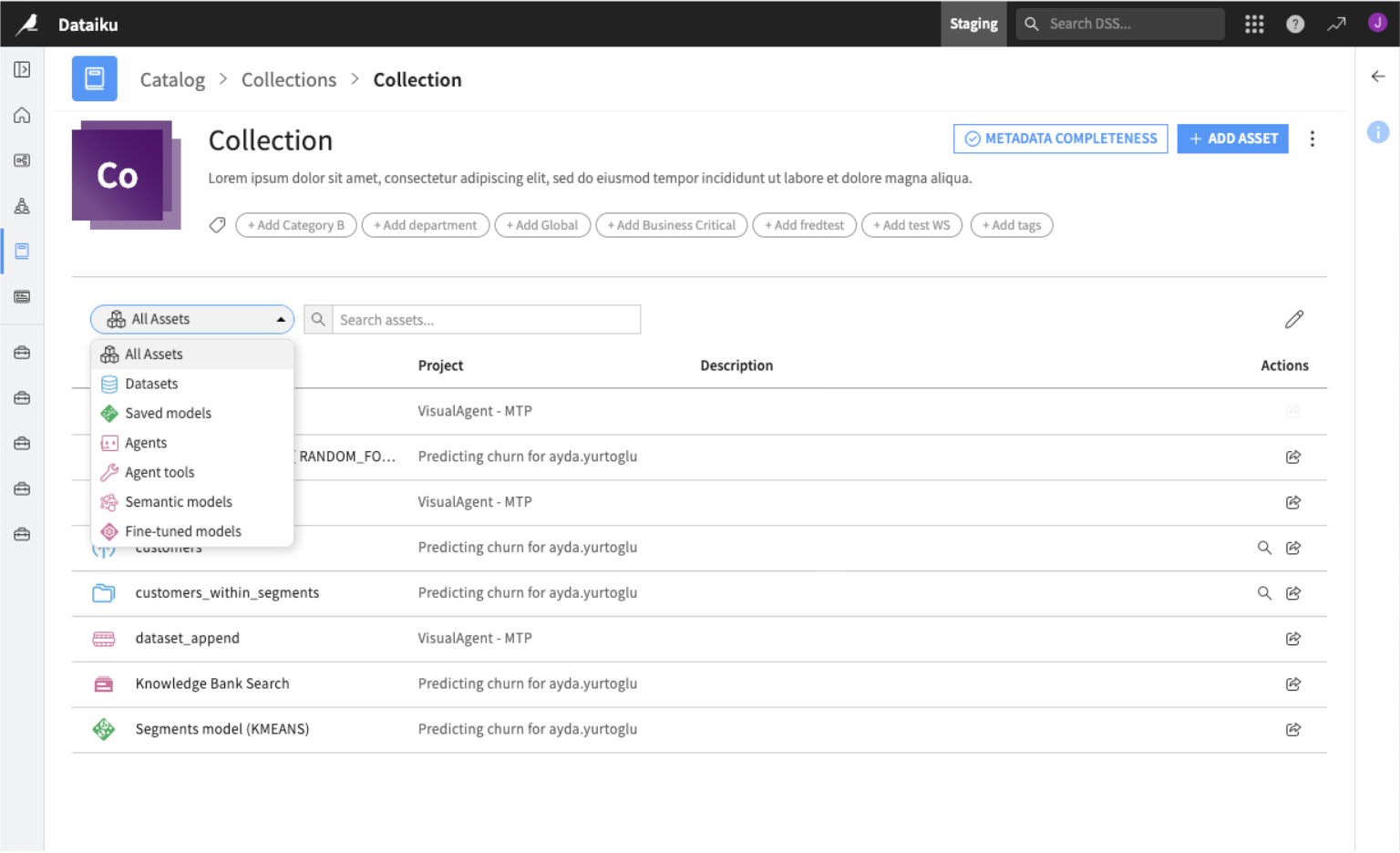Filter assets by Datasets

pyautogui.click(x=192, y=384)
